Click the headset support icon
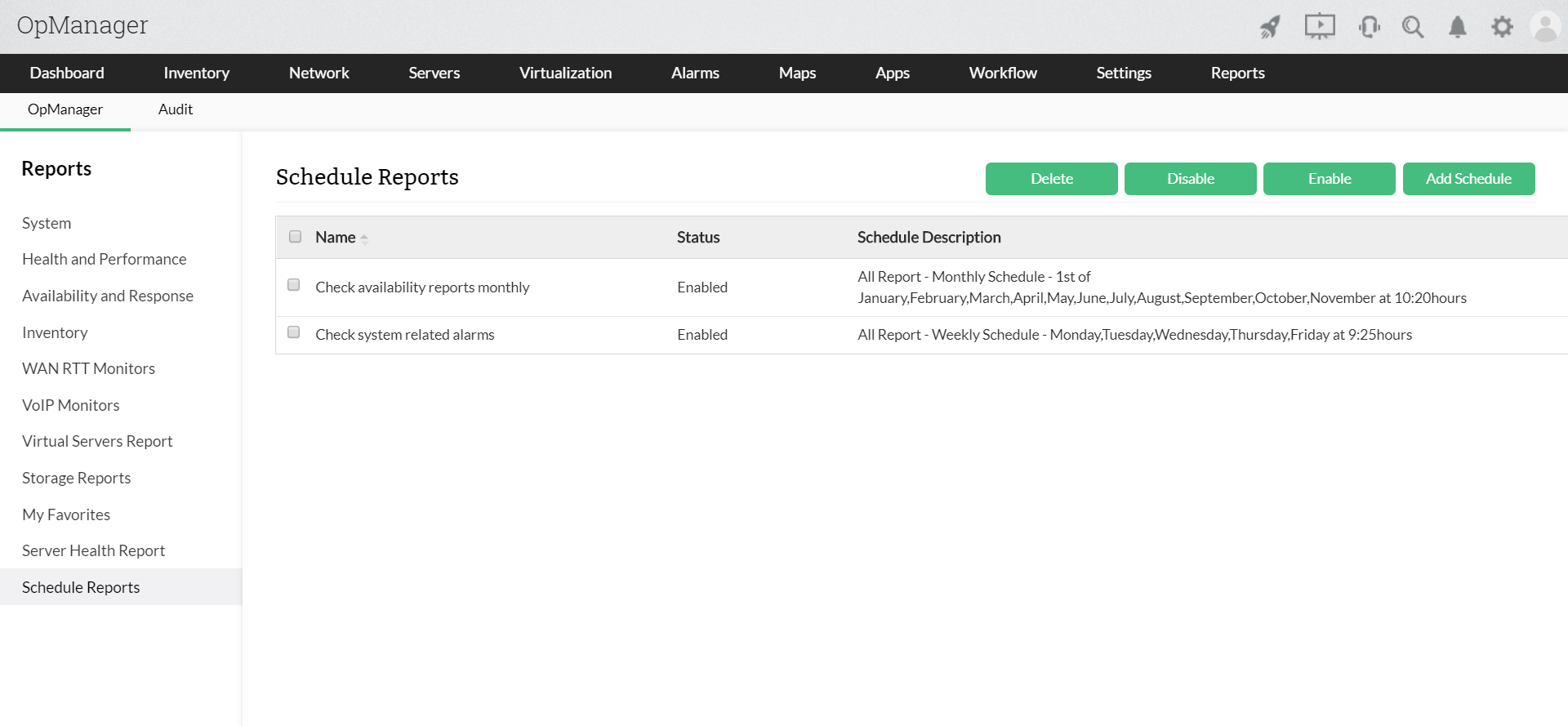The width and height of the screenshot is (1568, 726). (1369, 27)
